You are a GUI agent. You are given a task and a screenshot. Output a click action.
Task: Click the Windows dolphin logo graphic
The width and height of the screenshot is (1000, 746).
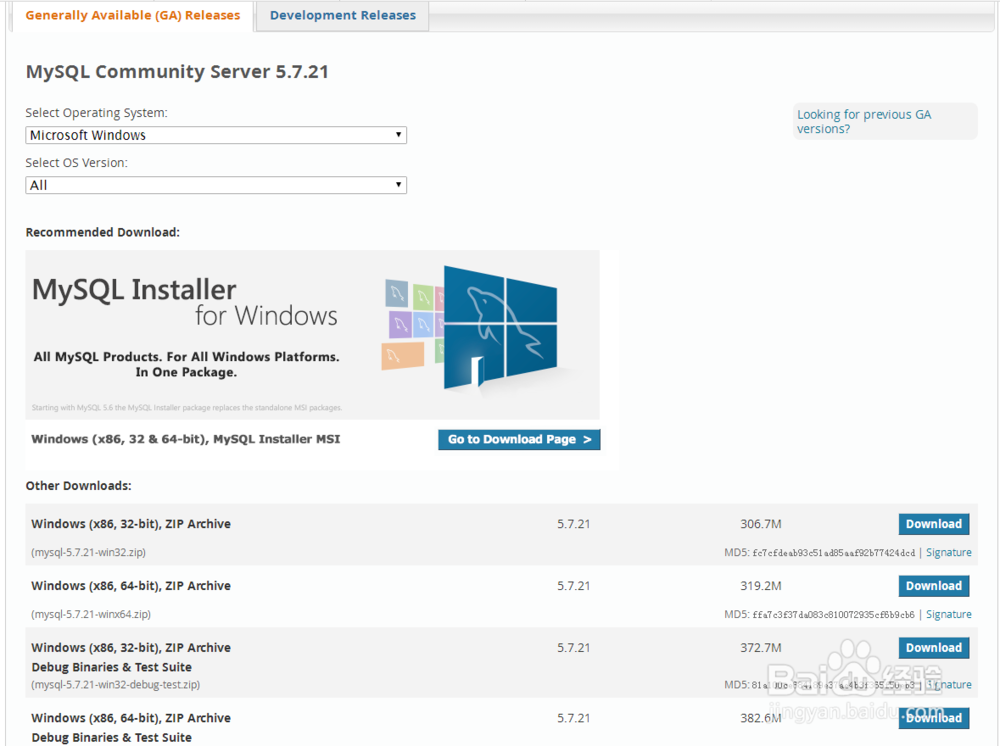(500, 326)
